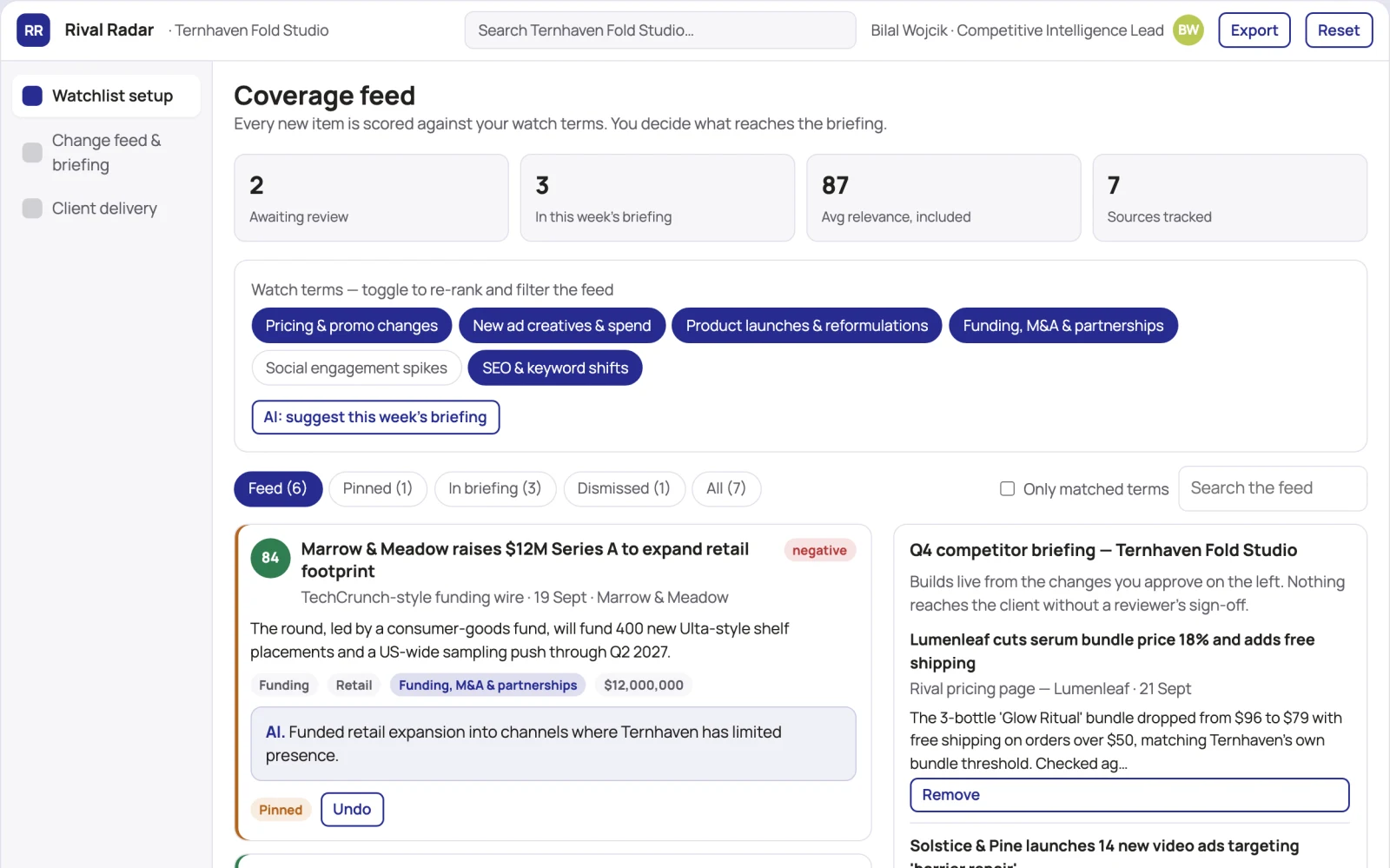Viewport: 1390px width, 868px height.
Task: Click the RR Rival Radar logo icon
Action: [x=33, y=30]
